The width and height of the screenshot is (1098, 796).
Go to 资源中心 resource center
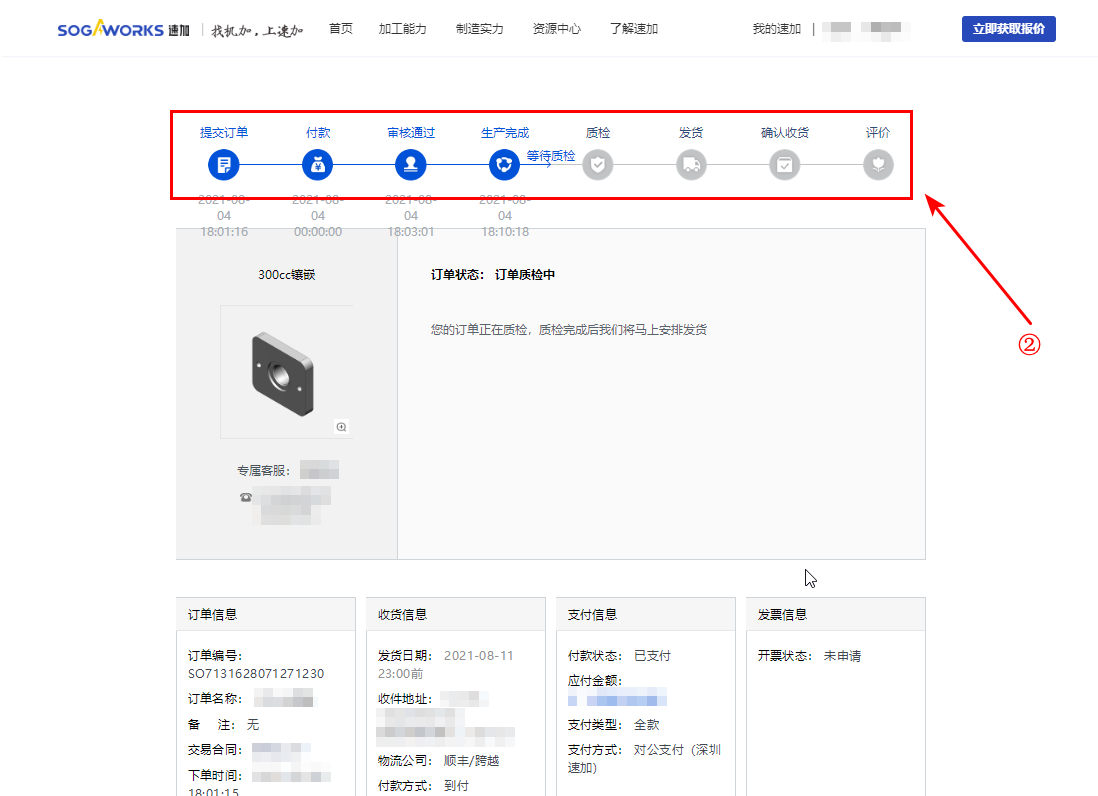556,29
